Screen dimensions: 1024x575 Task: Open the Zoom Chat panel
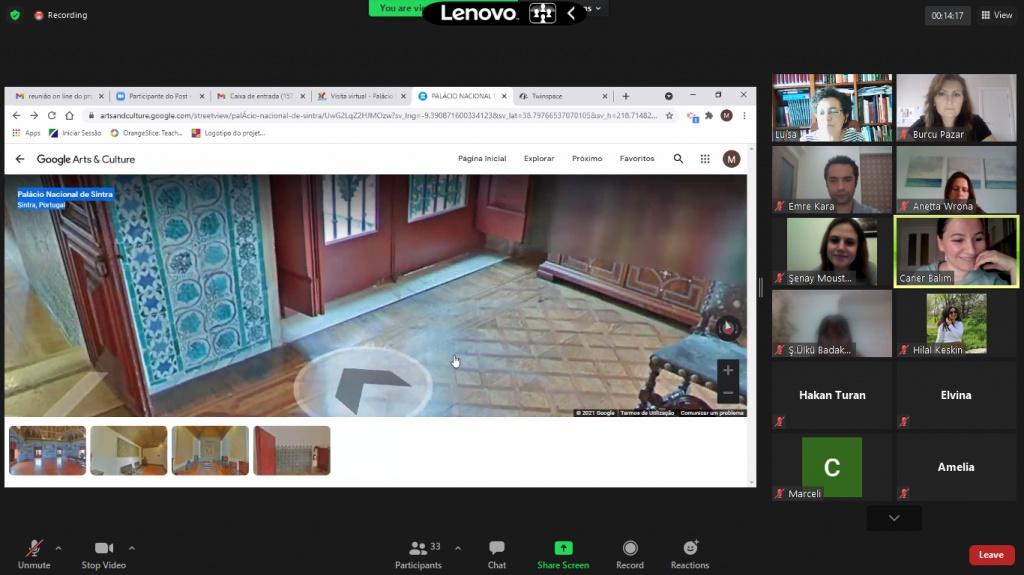[496, 553]
